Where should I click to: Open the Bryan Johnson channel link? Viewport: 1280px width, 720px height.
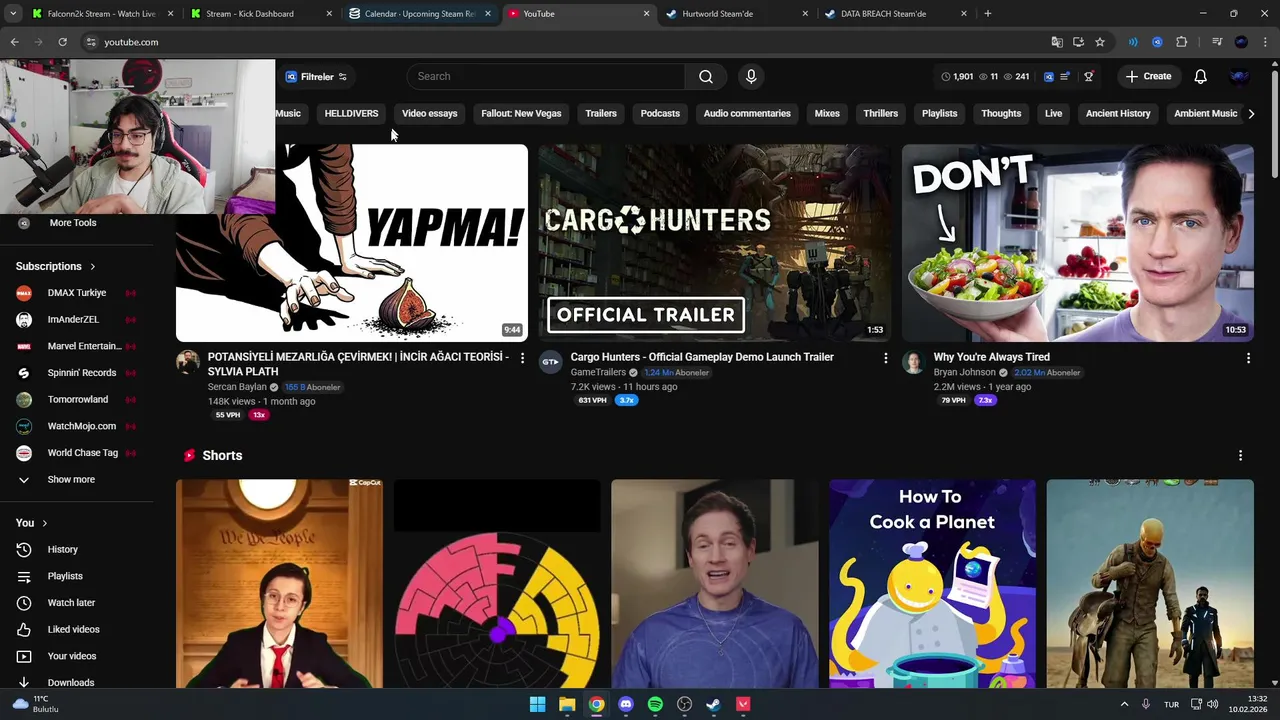(964, 373)
